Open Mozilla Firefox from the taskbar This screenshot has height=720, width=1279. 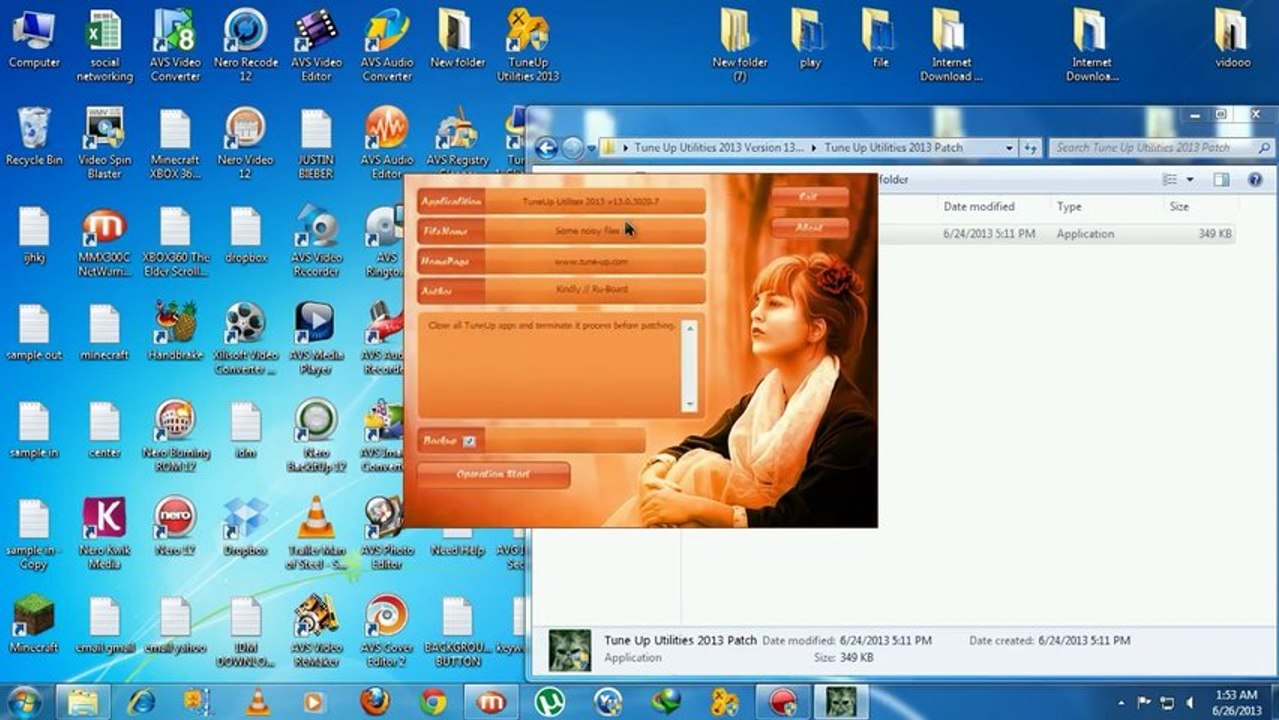375,702
